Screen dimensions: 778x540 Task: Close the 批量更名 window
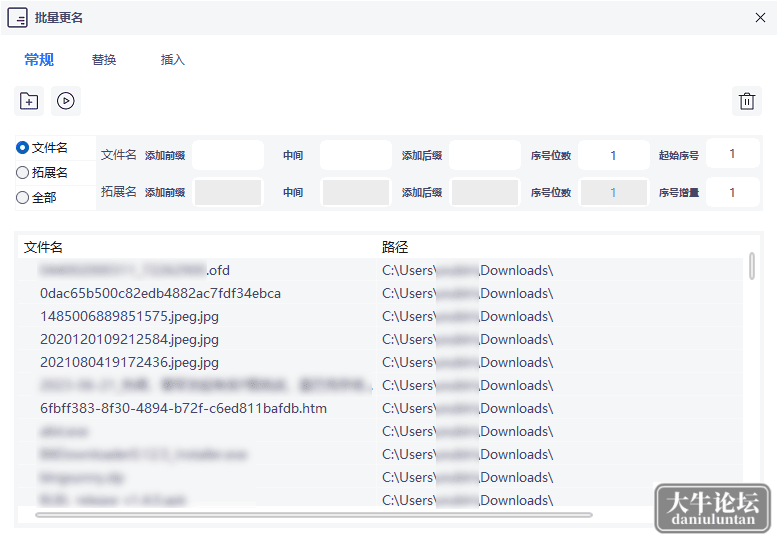click(760, 18)
